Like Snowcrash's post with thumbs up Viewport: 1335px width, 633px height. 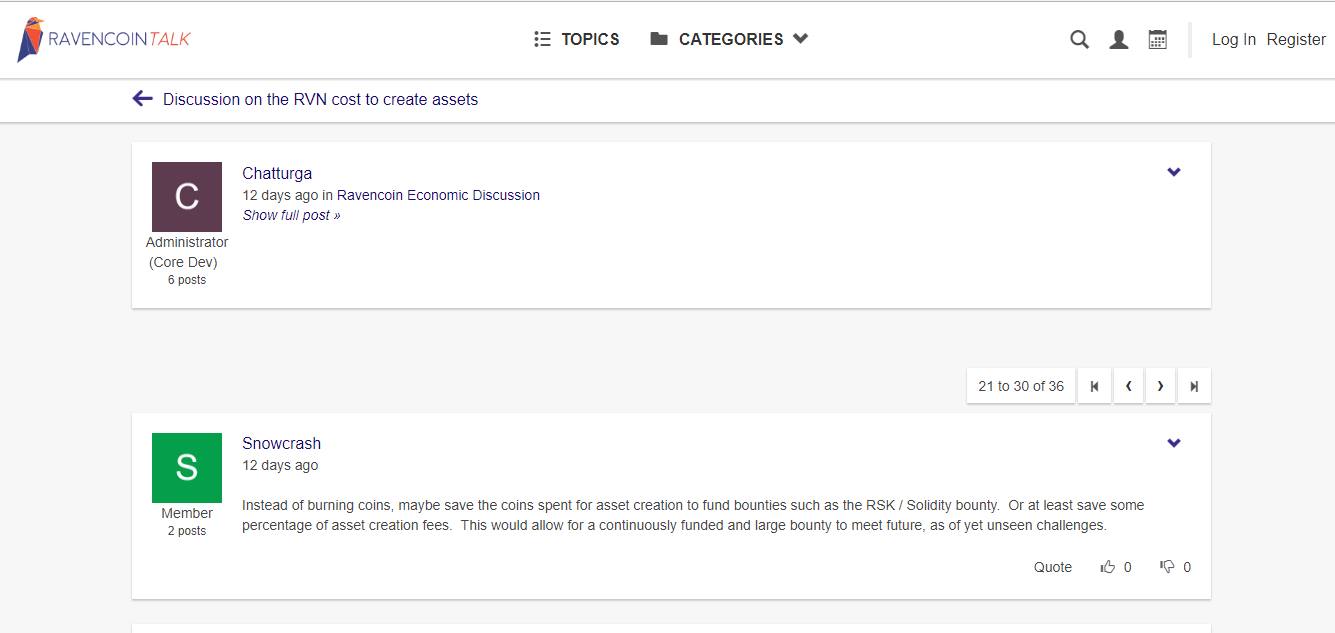[x=1108, y=567]
